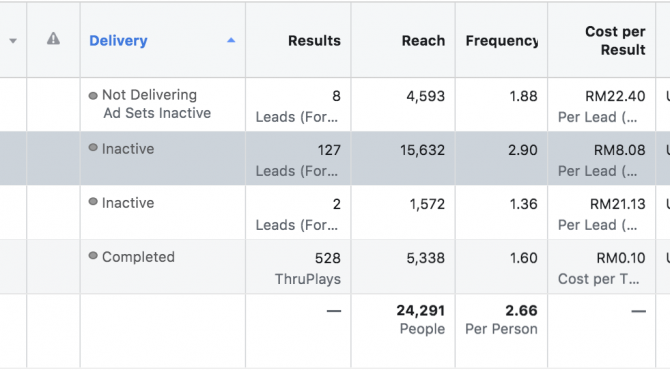This screenshot has width=670, height=370.
Task: Click the Delivery sort arrow icon
Action: pos(231,40)
